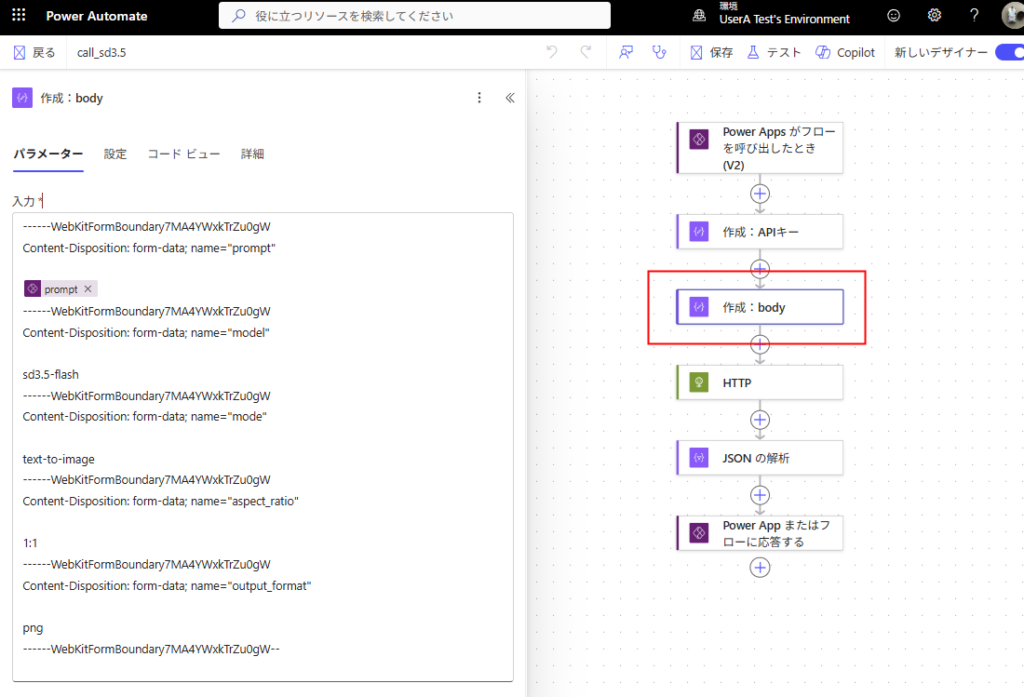The width and height of the screenshot is (1024, 697).
Task: Open settings gear icon in header
Action: [x=934, y=16]
